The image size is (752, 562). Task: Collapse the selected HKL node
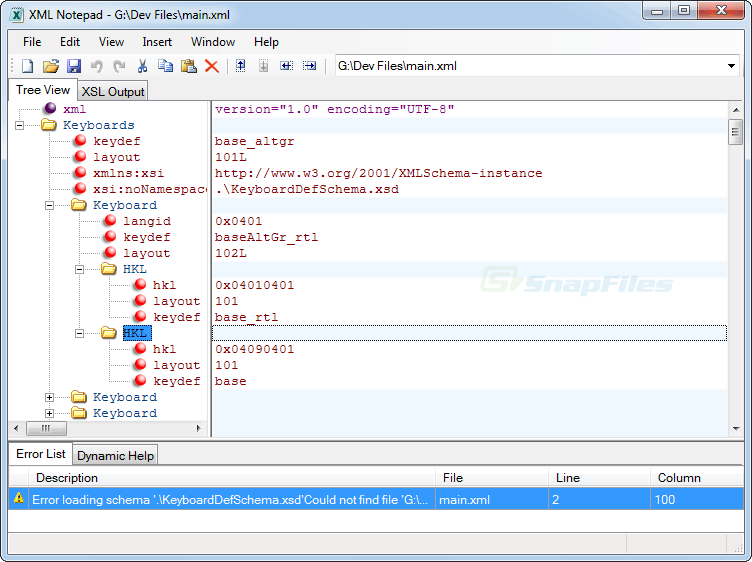point(80,333)
